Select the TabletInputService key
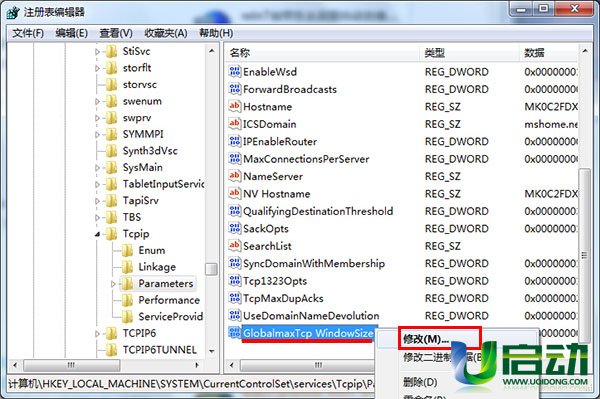 [x=163, y=184]
